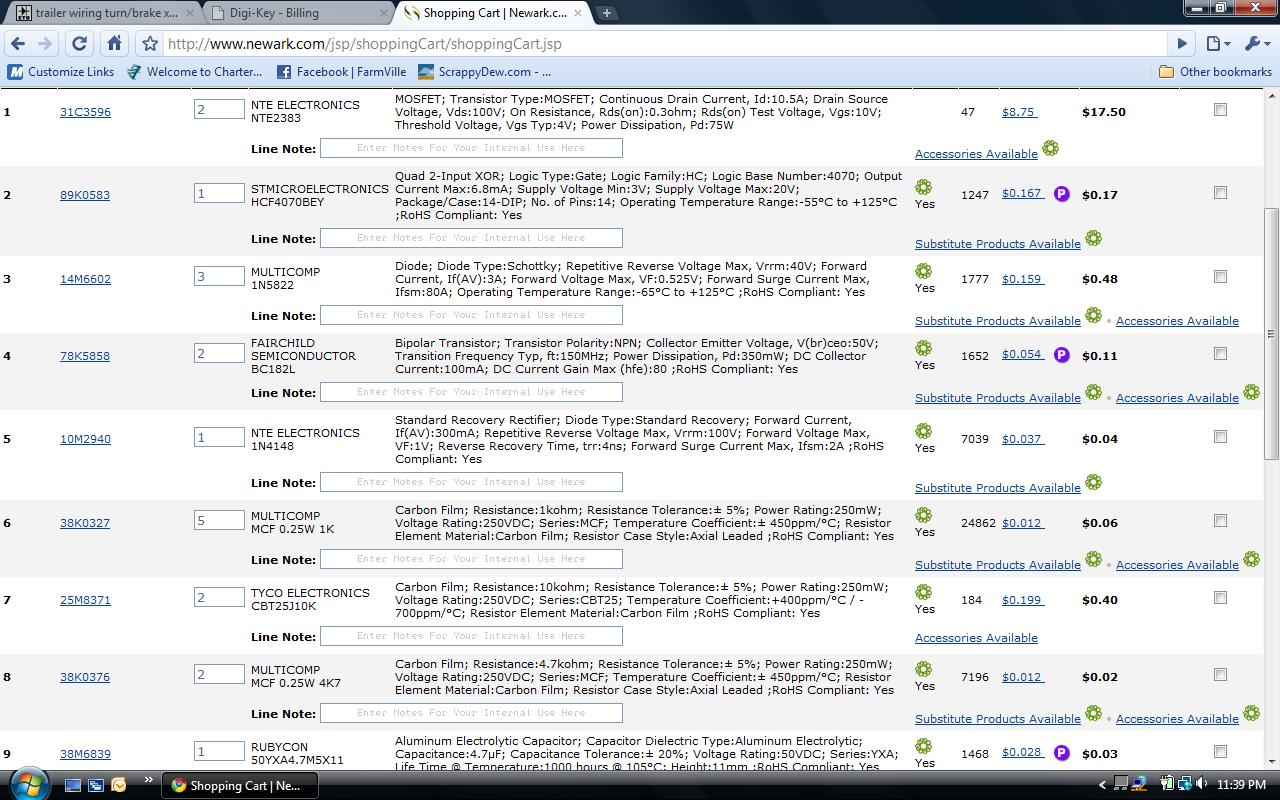Screen dimensions: 1280x800
Task: Tick the checkbox for the BC182L transistor row
Action: coord(1220,354)
